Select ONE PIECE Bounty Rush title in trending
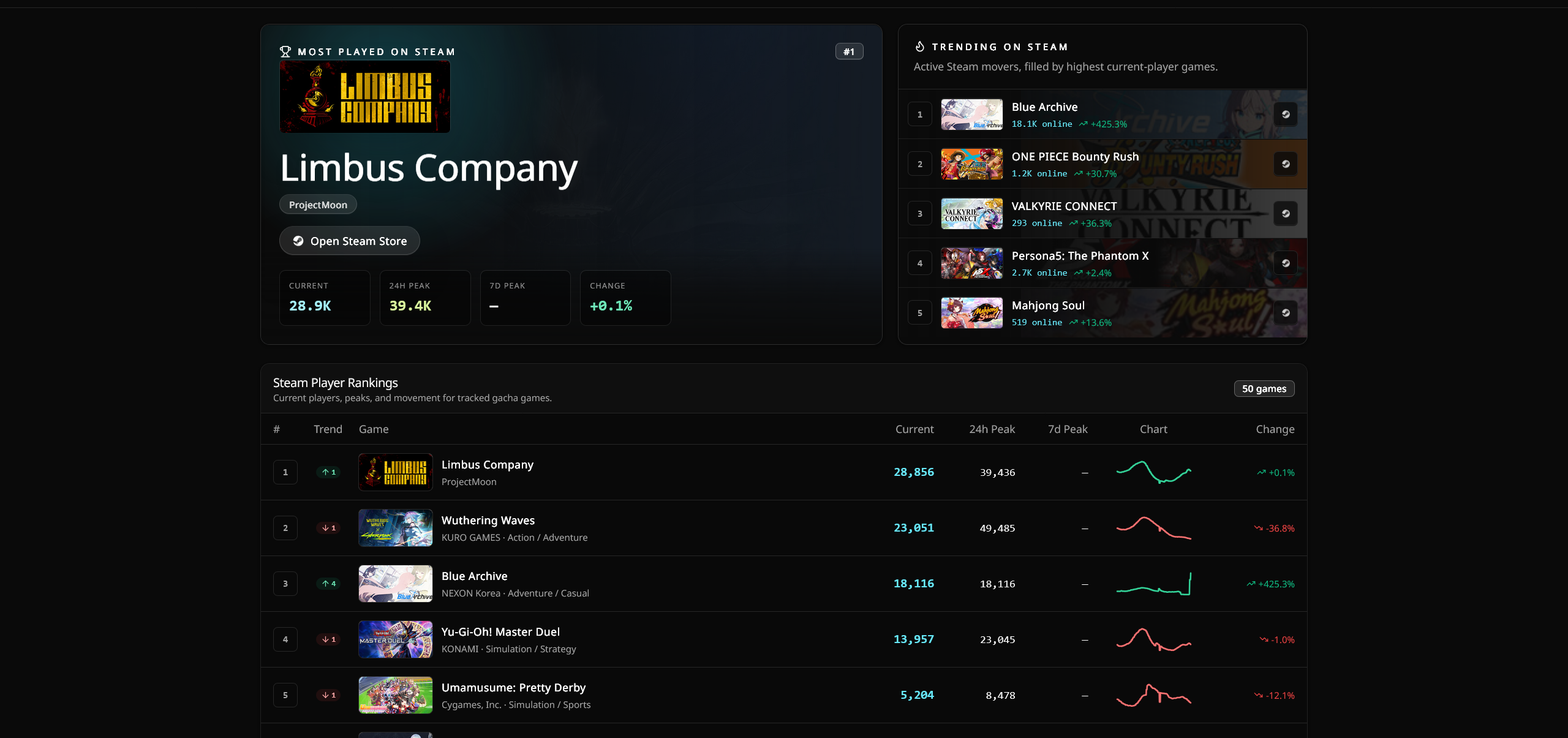The width and height of the screenshot is (1568, 738). tap(1075, 157)
